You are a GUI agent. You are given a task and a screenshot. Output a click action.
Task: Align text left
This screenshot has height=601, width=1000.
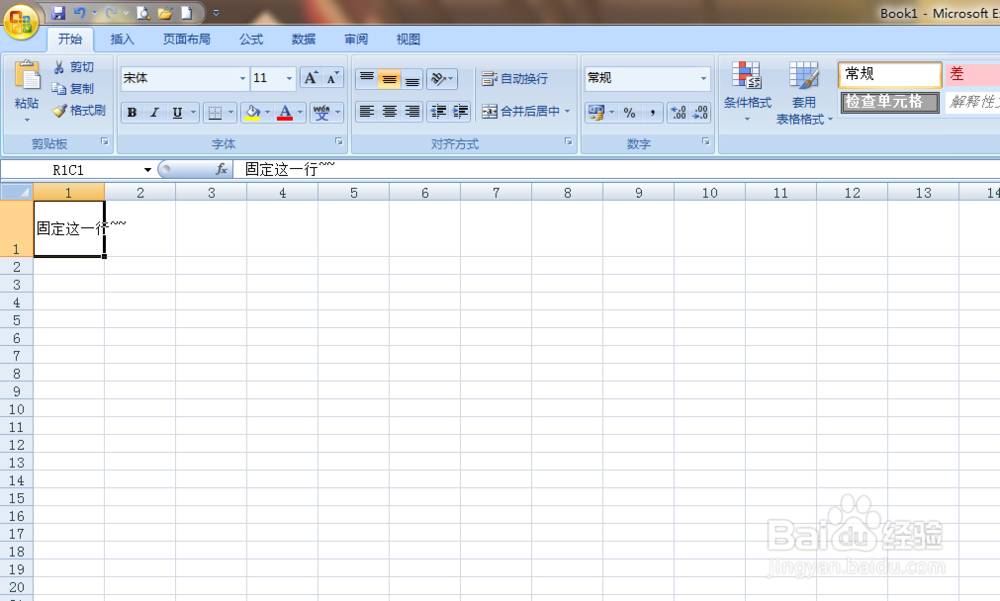click(367, 112)
